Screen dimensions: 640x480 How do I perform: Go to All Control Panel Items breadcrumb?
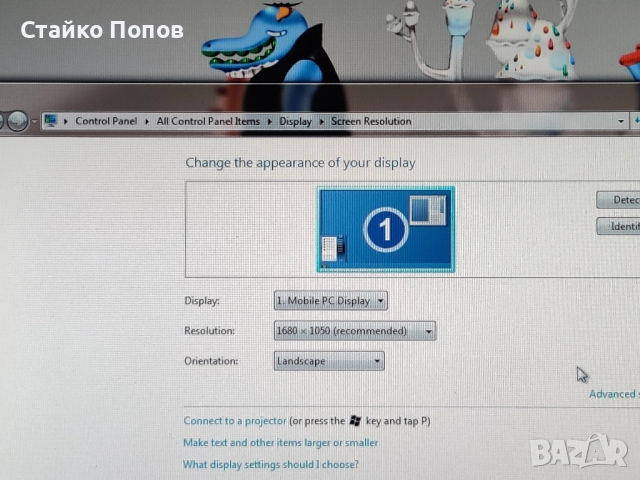pyautogui.click(x=208, y=121)
